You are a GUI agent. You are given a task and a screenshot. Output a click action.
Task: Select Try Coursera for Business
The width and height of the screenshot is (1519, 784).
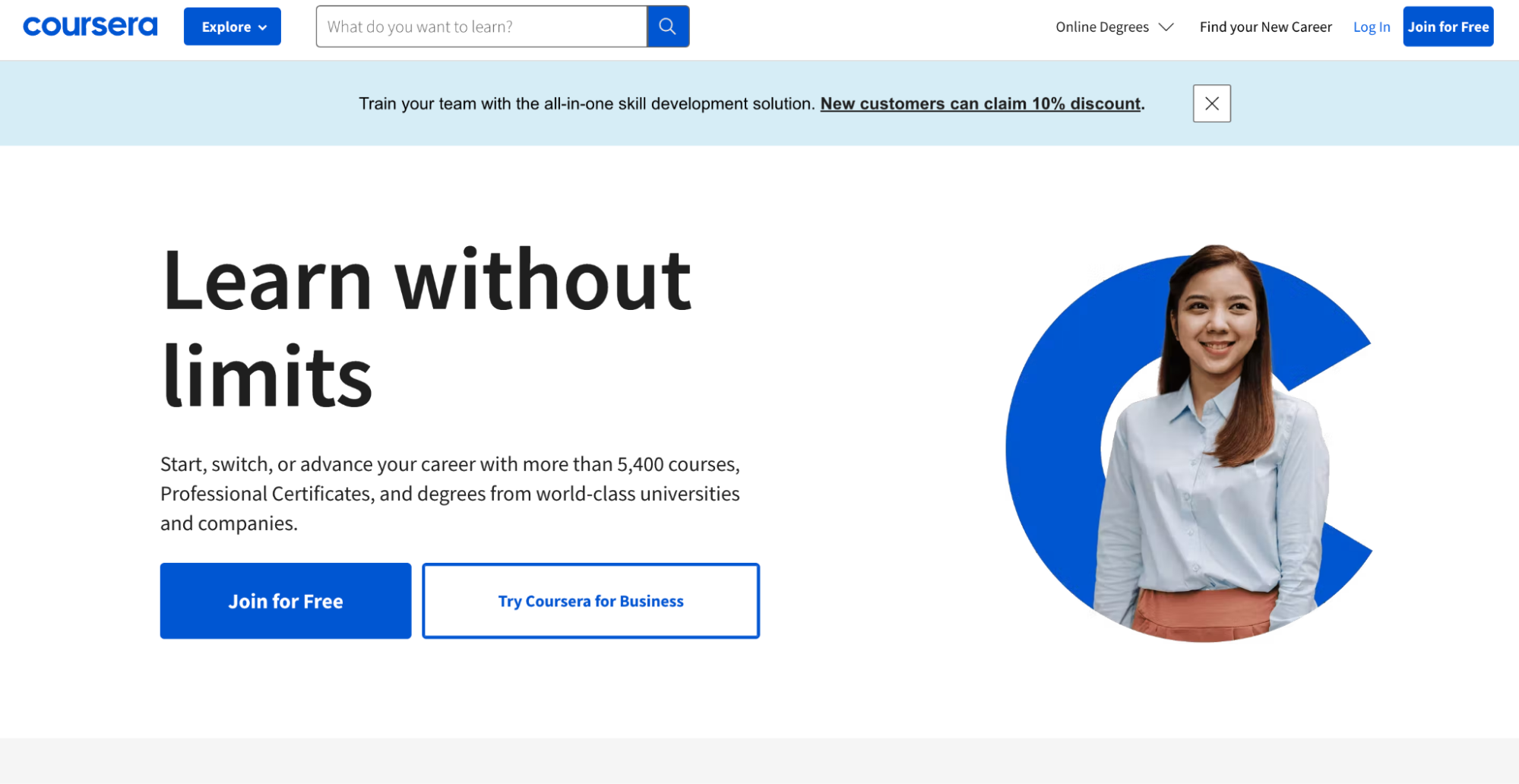click(x=590, y=600)
